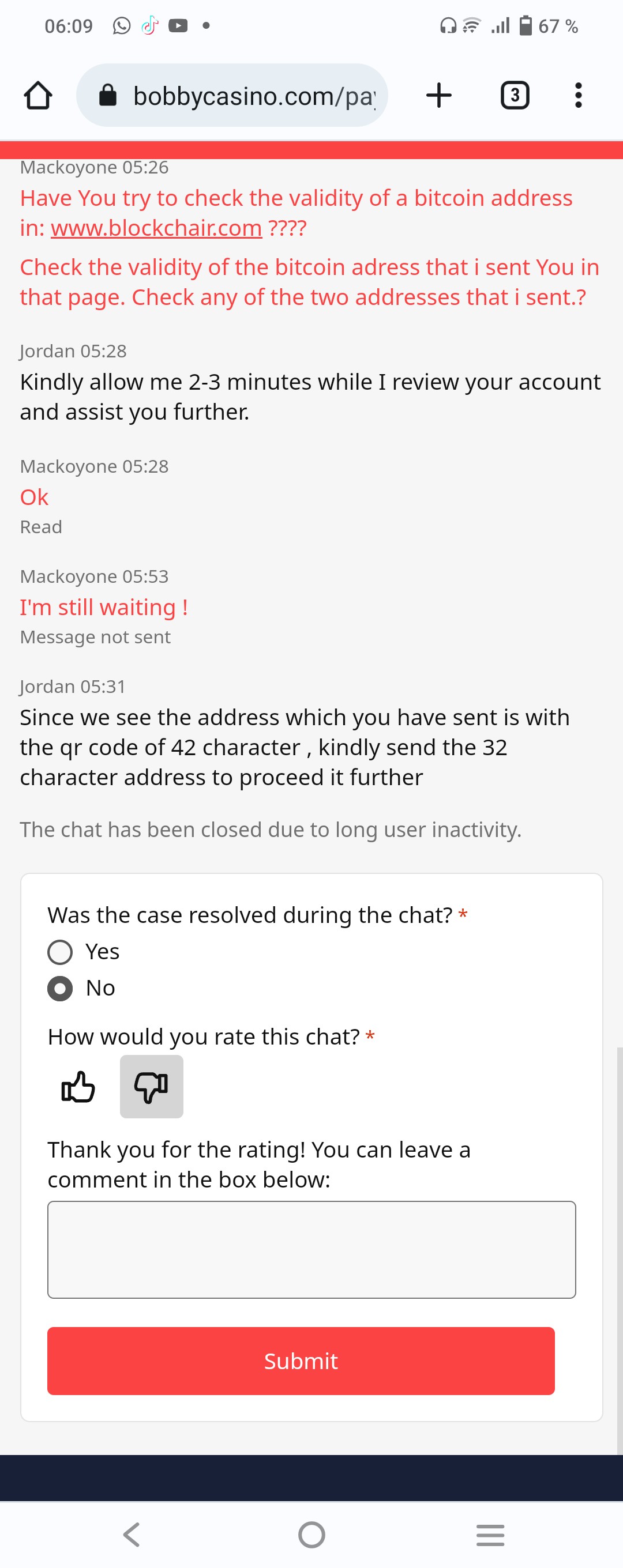Open Android recent apps menu
Screen dimensions: 623x1568
(x=490, y=1535)
